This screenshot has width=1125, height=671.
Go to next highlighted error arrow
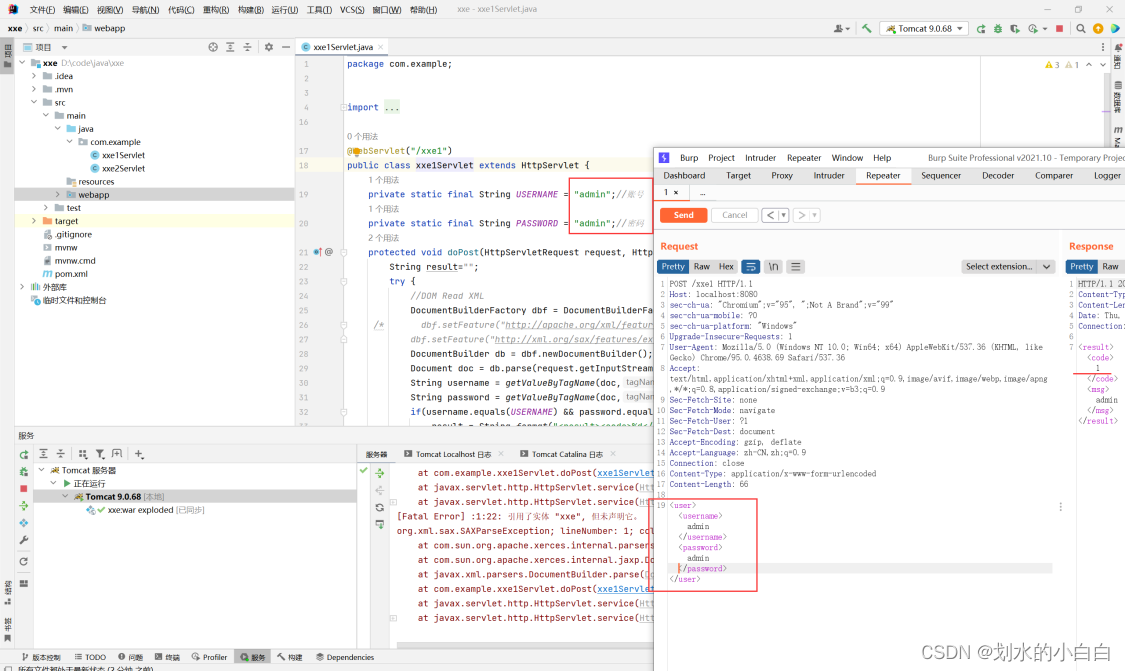(1103, 65)
